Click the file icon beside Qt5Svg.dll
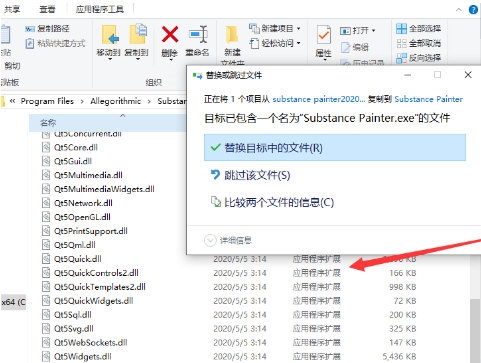The width and height of the screenshot is (481, 363). coord(46,329)
